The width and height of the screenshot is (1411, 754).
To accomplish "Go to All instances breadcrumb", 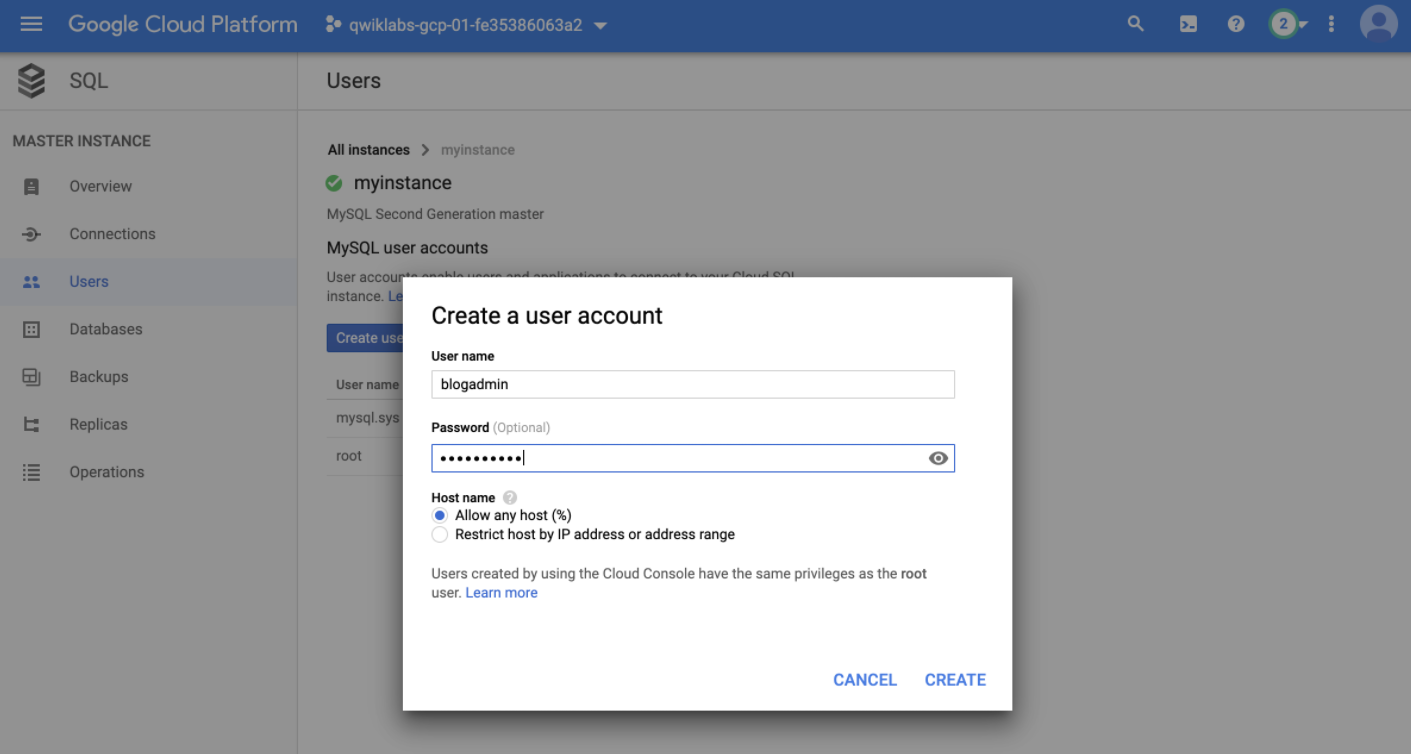I will click(369, 150).
